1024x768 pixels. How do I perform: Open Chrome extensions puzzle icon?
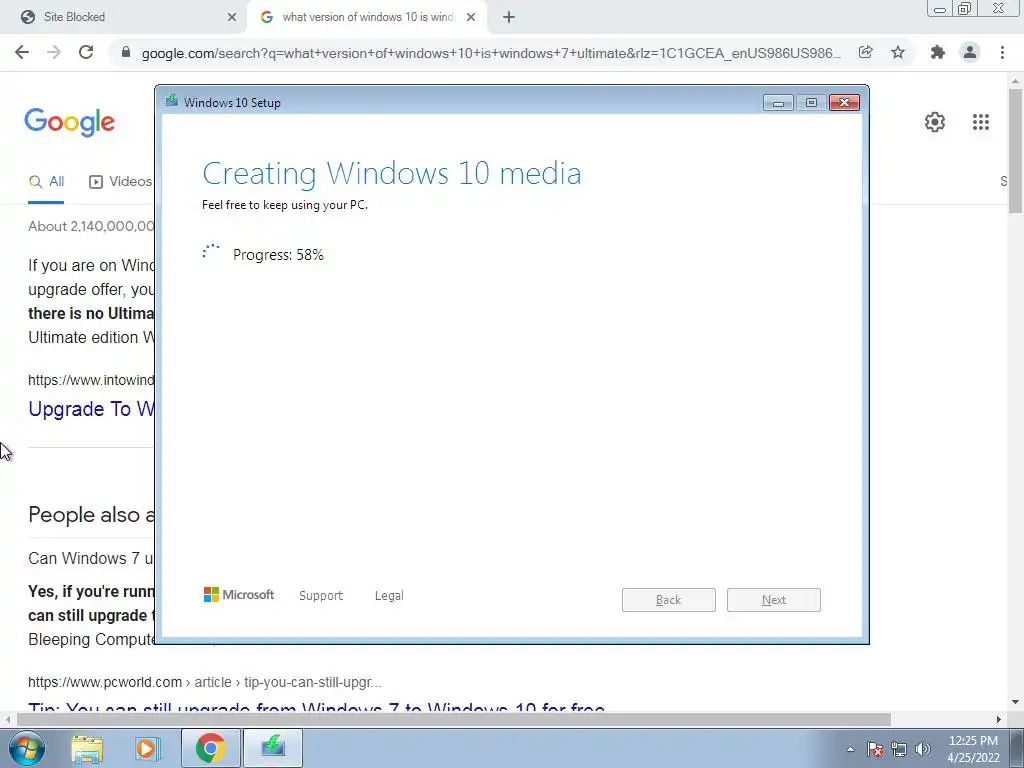938,52
